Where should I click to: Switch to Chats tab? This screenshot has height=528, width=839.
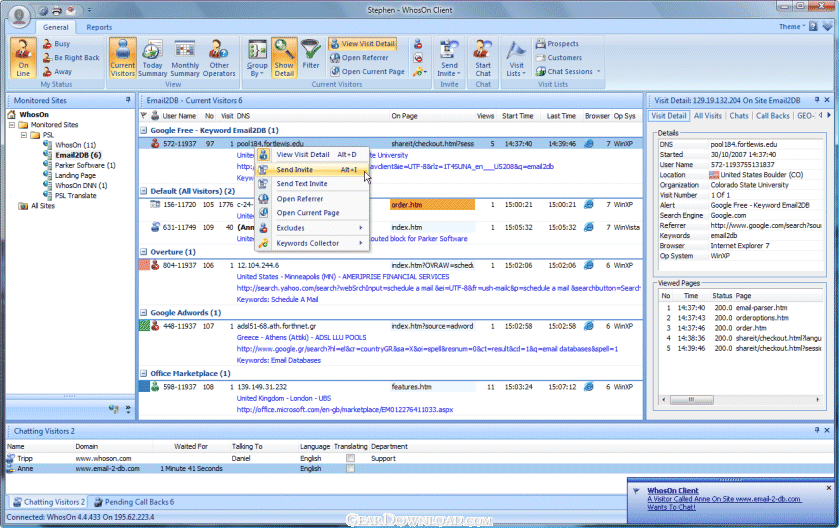[738, 116]
